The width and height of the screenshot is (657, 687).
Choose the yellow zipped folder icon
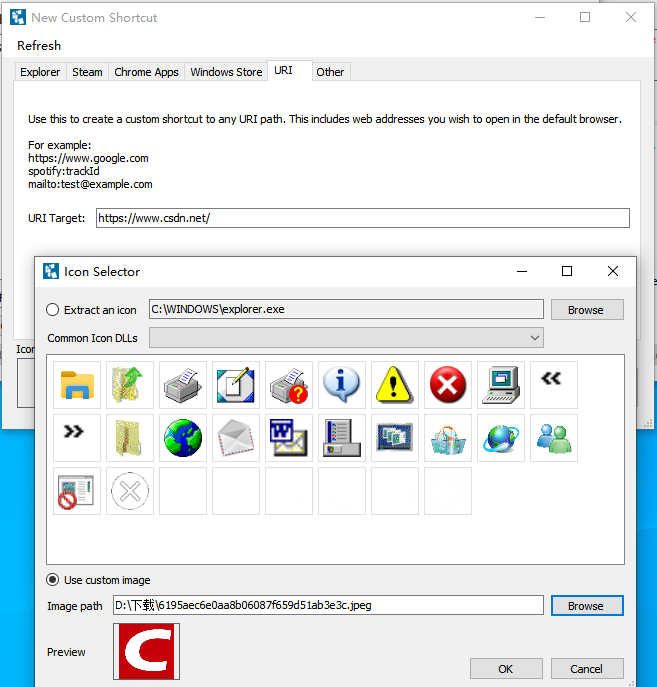pos(130,438)
